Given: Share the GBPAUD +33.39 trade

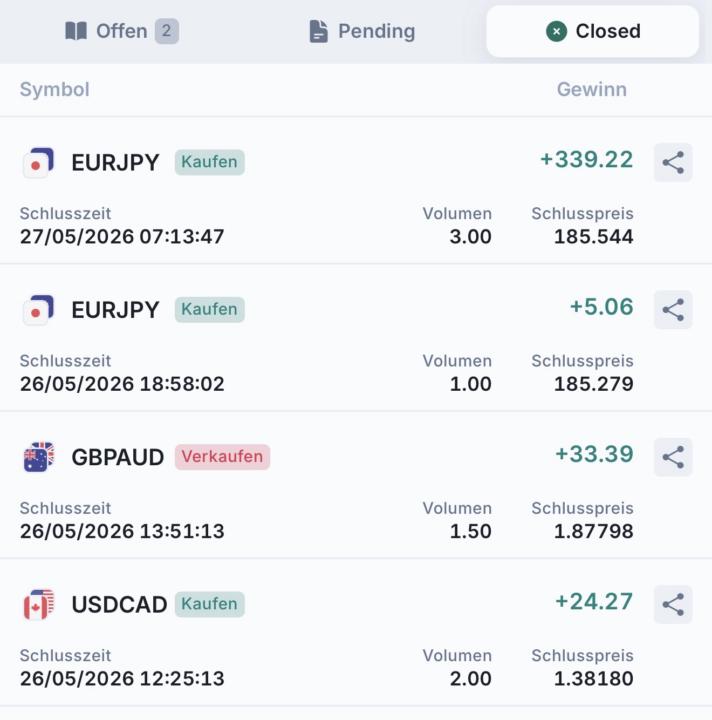Looking at the screenshot, I should click(673, 457).
